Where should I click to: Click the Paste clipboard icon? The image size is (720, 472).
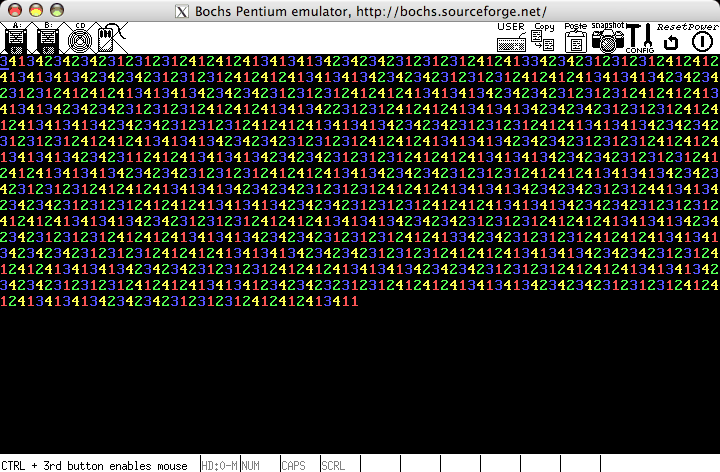click(x=575, y=38)
